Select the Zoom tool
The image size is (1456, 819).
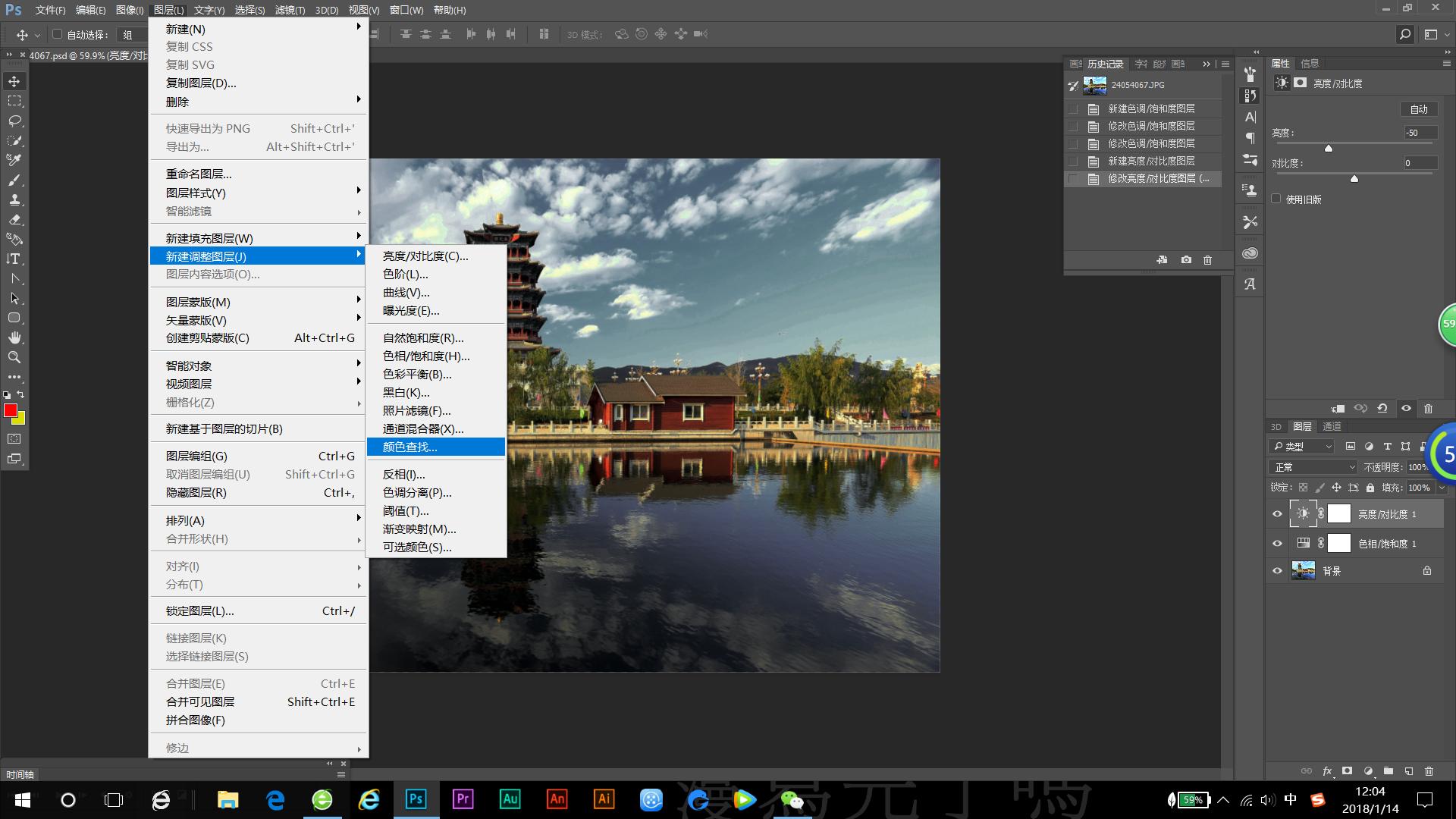(14, 357)
